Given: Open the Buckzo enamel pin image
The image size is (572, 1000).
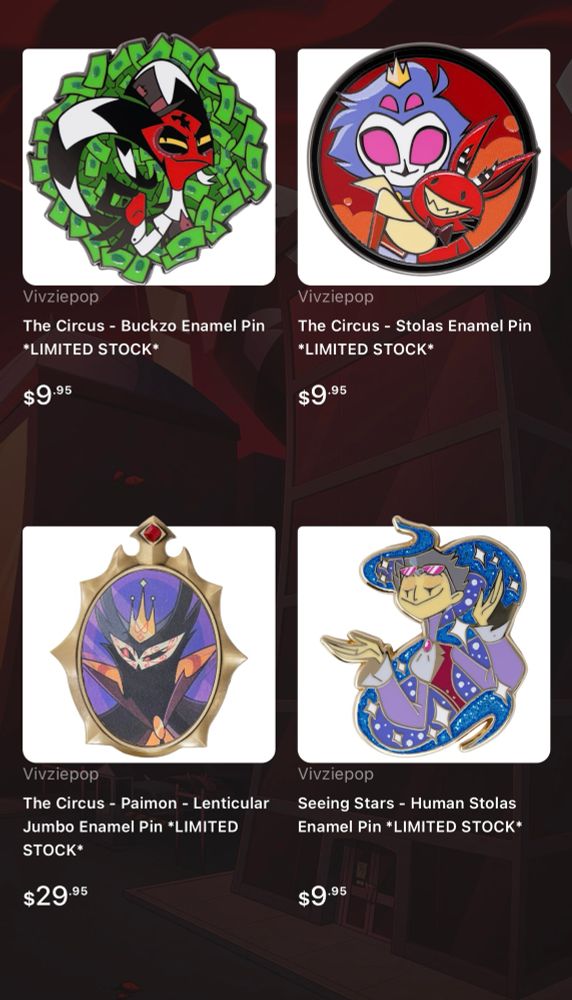Looking at the screenshot, I should tap(149, 166).
